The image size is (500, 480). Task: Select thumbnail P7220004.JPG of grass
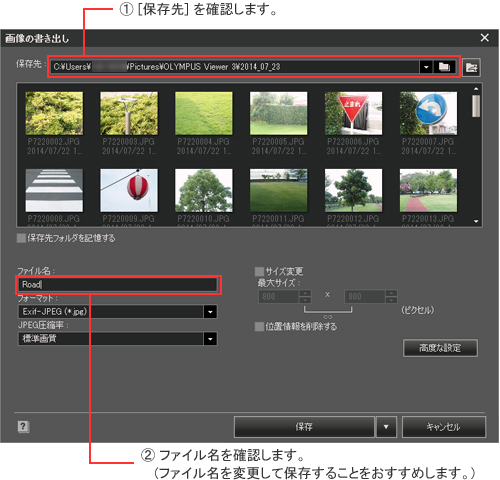click(204, 113)
